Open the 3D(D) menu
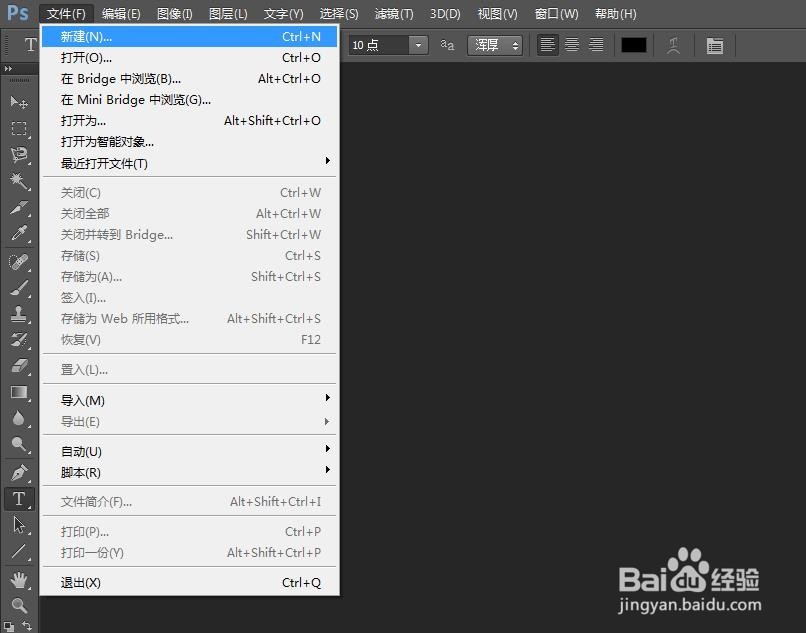The height and width of the screenshot is (633, 806). tap(445, 13)
